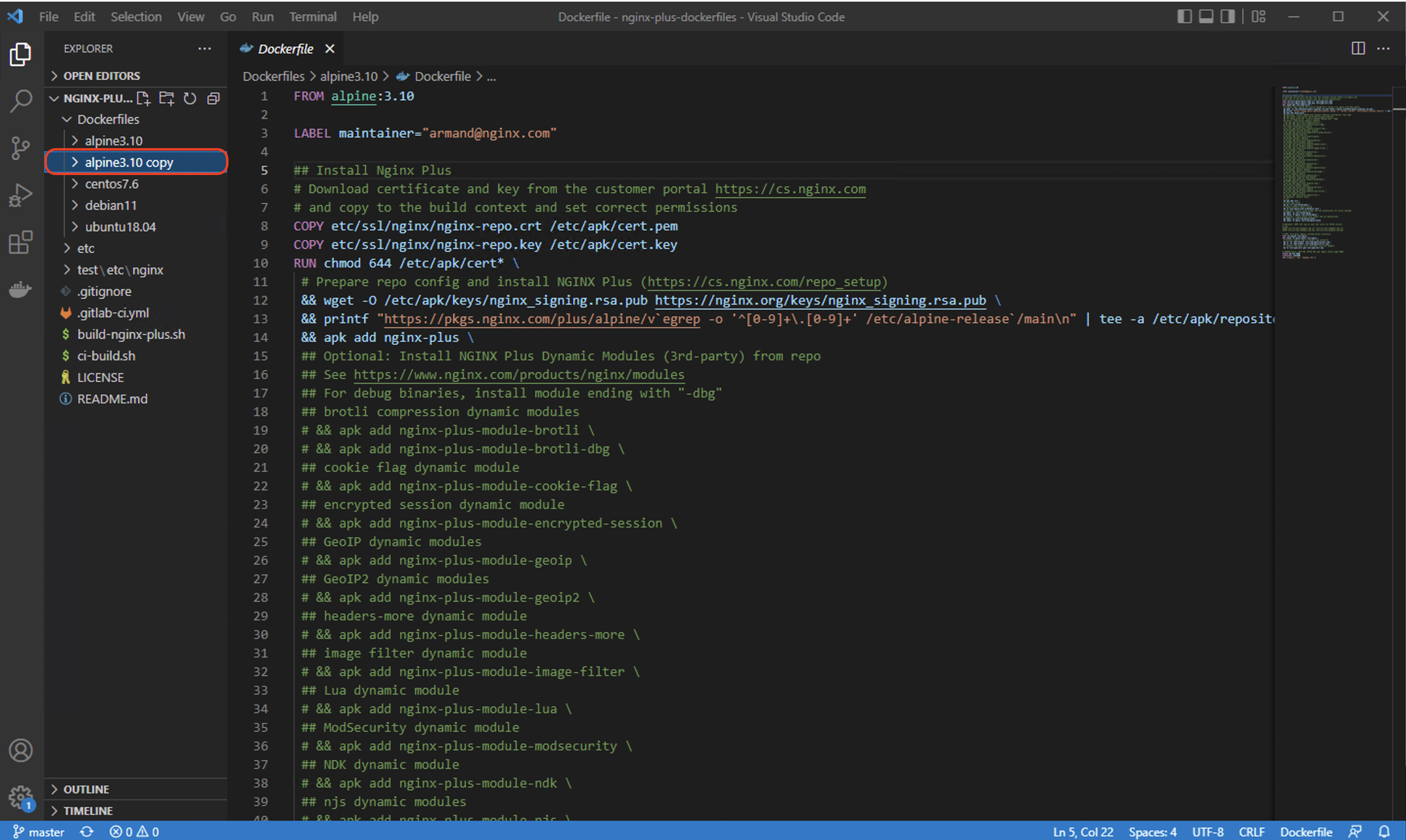Collapse all folders in explorer

(x=213, y=98)
